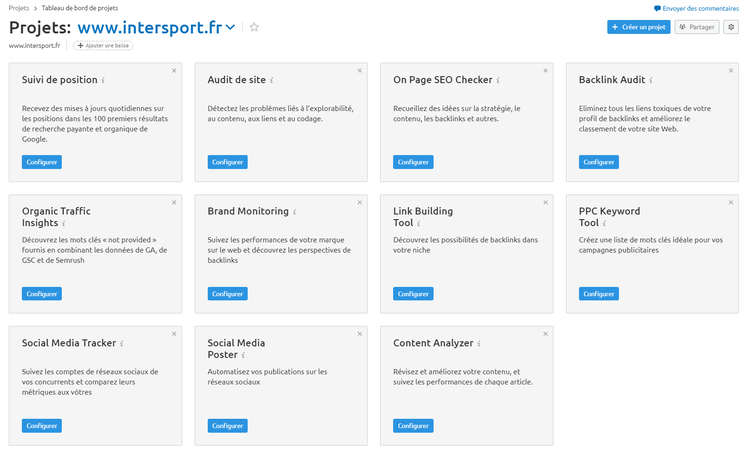The image size is (750, 455).
Task: Close the Suivi de position card
Action: click(x=174, y=71)
